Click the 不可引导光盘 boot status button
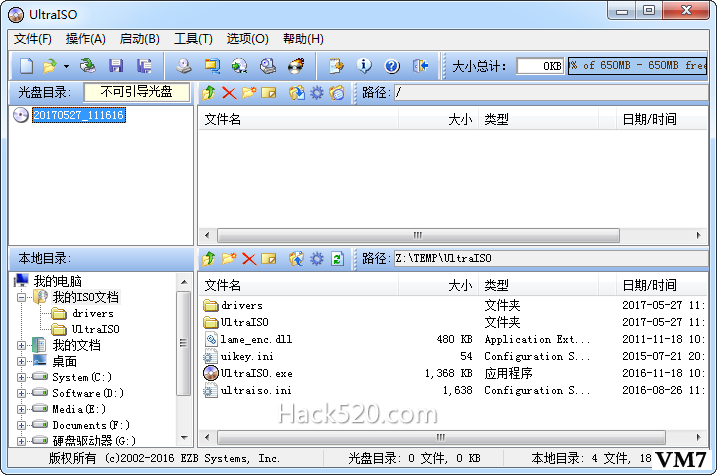Image resolution: width=717 pixels, height=475 pixels. 136,92
